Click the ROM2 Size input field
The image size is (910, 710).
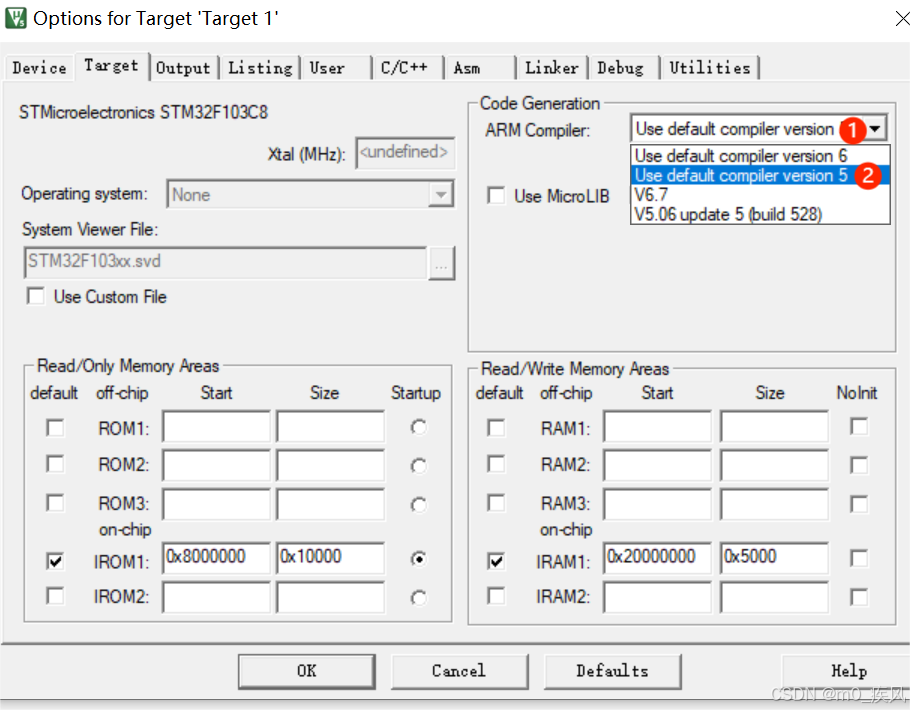(330, 465)
